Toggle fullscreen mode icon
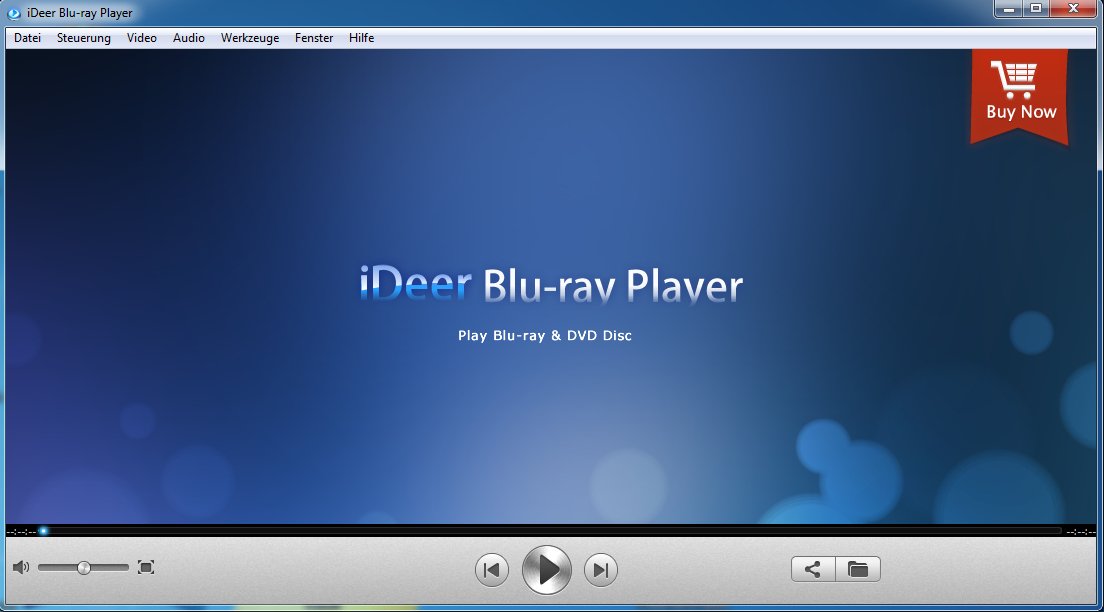1104x612 pixels. pyautogui.click(x=146, y=568)
